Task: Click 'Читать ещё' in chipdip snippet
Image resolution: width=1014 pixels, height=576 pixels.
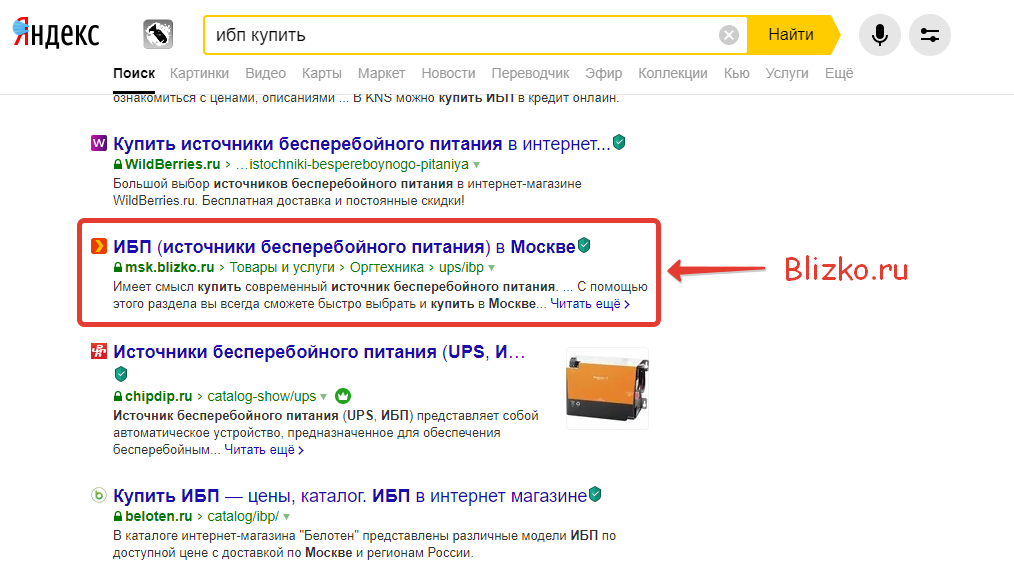Action: tap(264, 450)
